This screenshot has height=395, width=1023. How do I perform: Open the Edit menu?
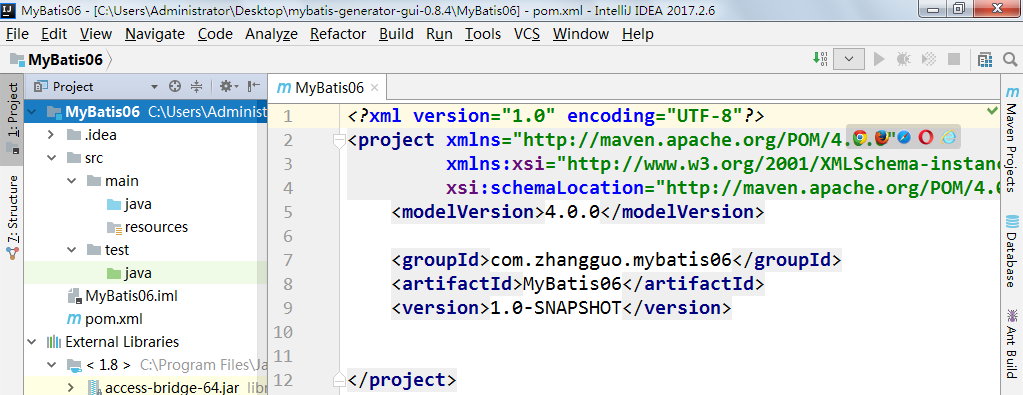54,34
